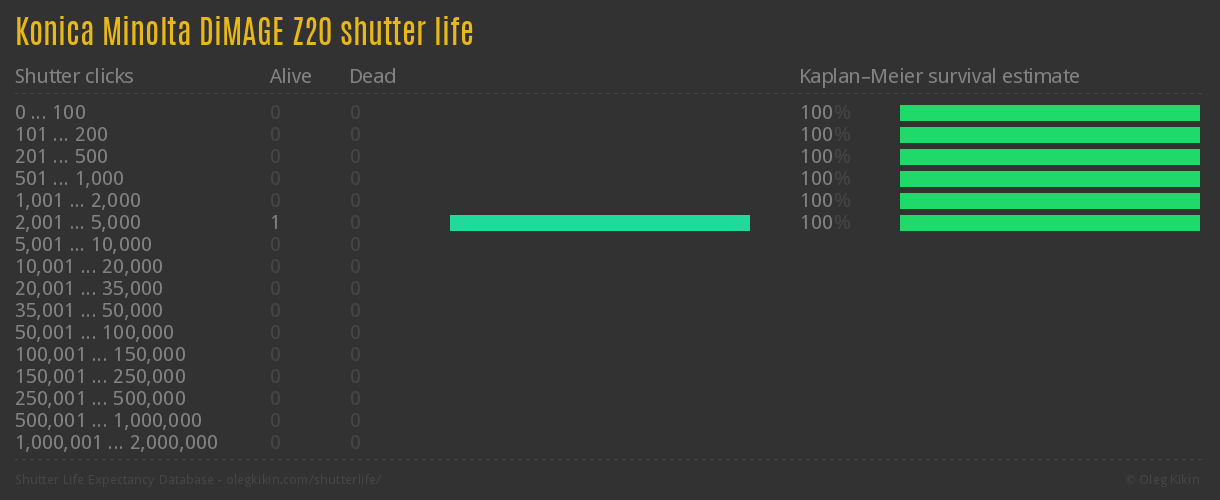Image resolution: width=1220 pixels, height=500 pixels.
Task: Click the survival bar in the 2,001 ... 5,000 row
Action: (1050, 223)
